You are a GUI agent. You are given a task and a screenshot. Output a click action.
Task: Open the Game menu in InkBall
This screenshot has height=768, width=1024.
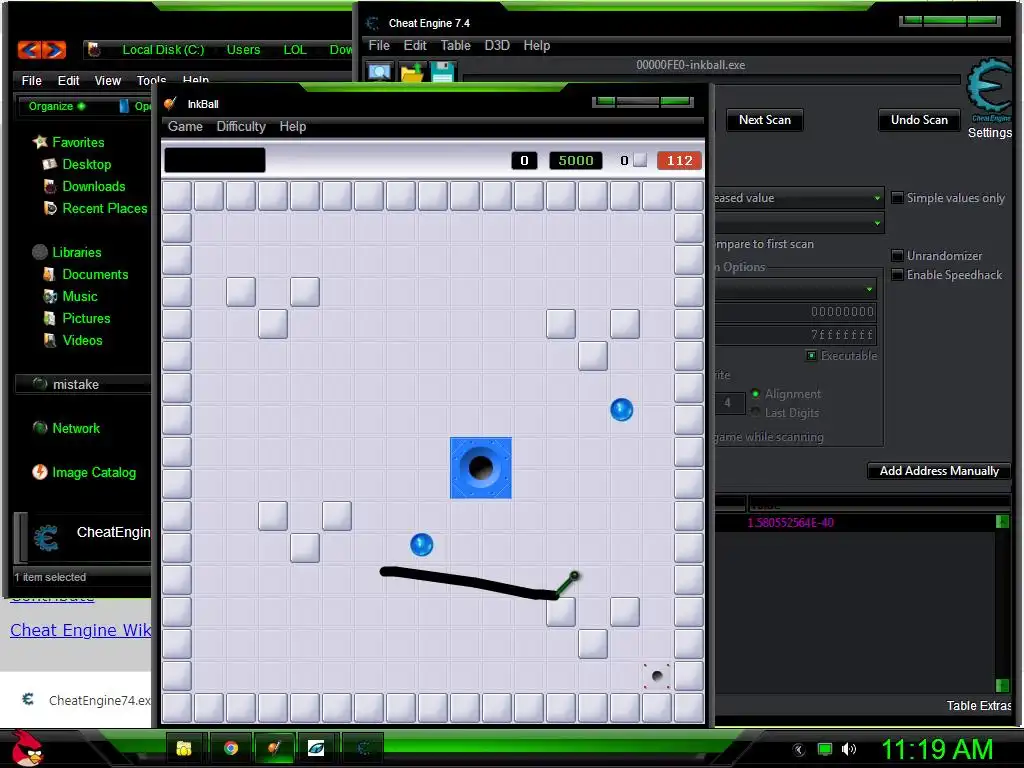185,126
